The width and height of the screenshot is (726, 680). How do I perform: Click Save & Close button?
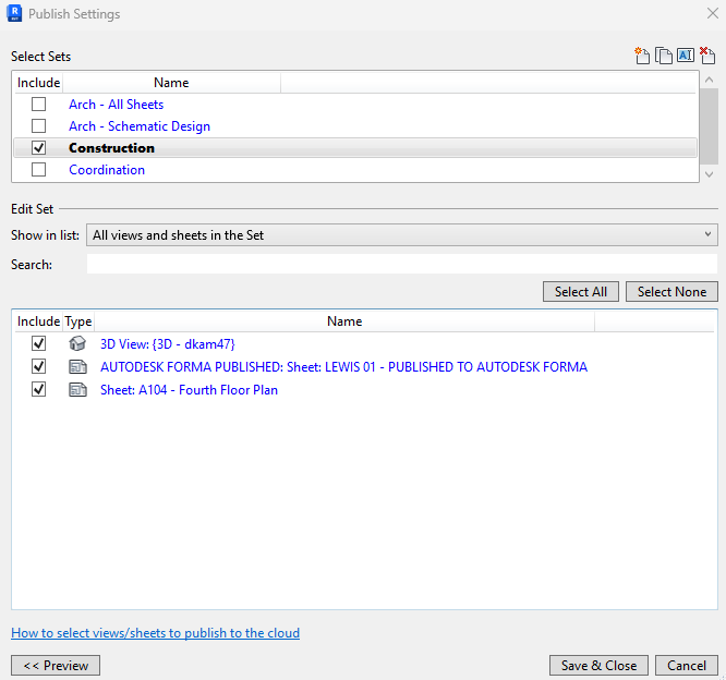(x=599, y=665)
